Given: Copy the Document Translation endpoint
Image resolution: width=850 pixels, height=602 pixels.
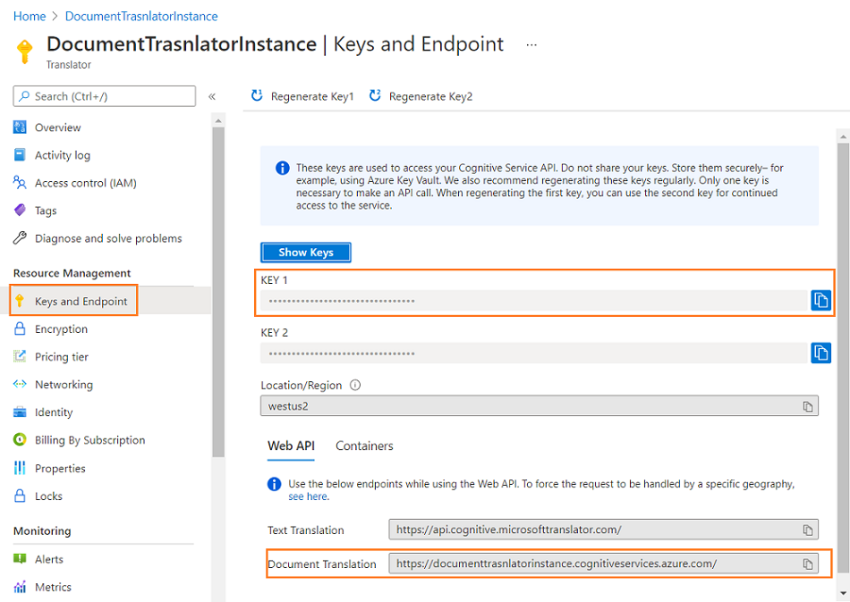Looking at the screenshot, I should [808, 563].
